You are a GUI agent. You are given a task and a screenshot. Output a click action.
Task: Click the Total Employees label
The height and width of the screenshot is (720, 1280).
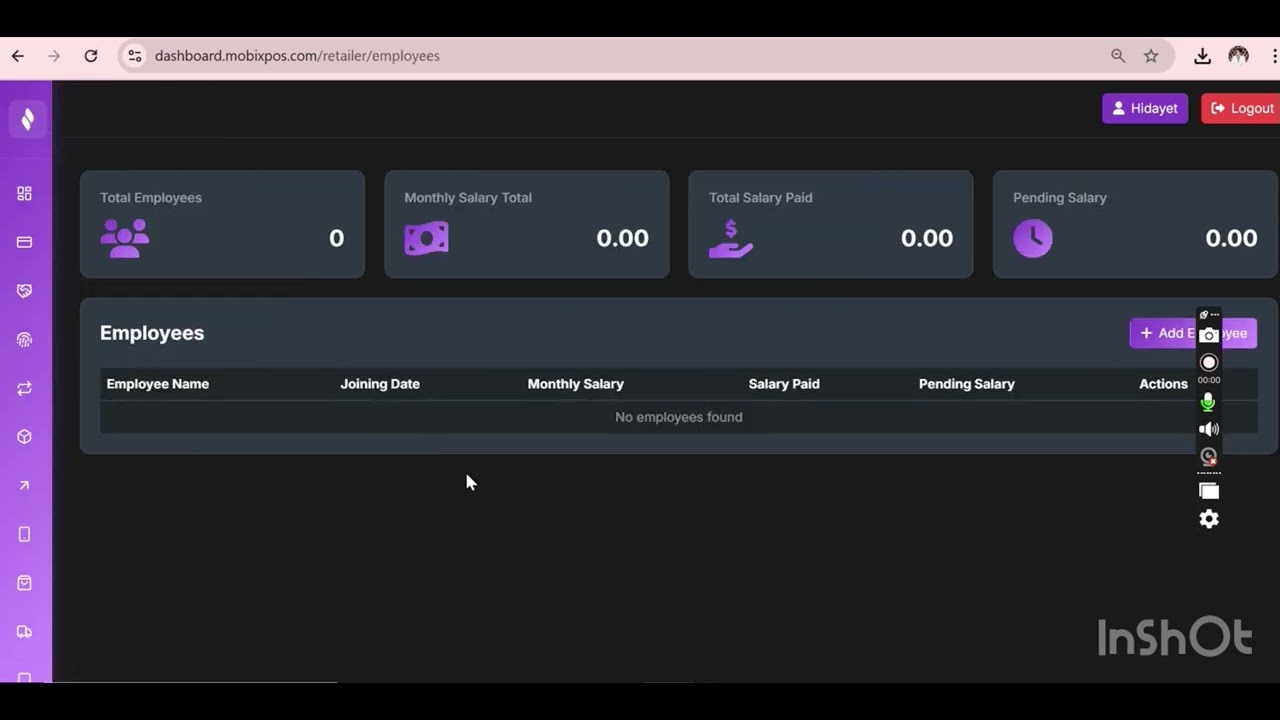coord(151,198)
